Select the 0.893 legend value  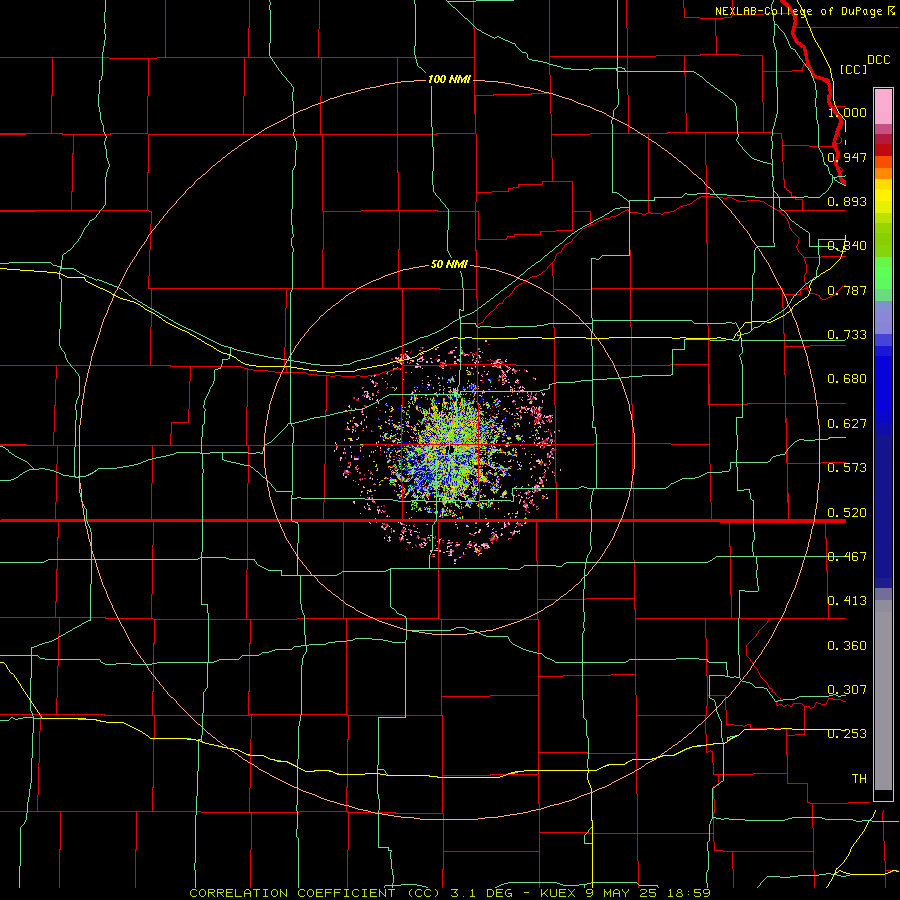[847, 201]
